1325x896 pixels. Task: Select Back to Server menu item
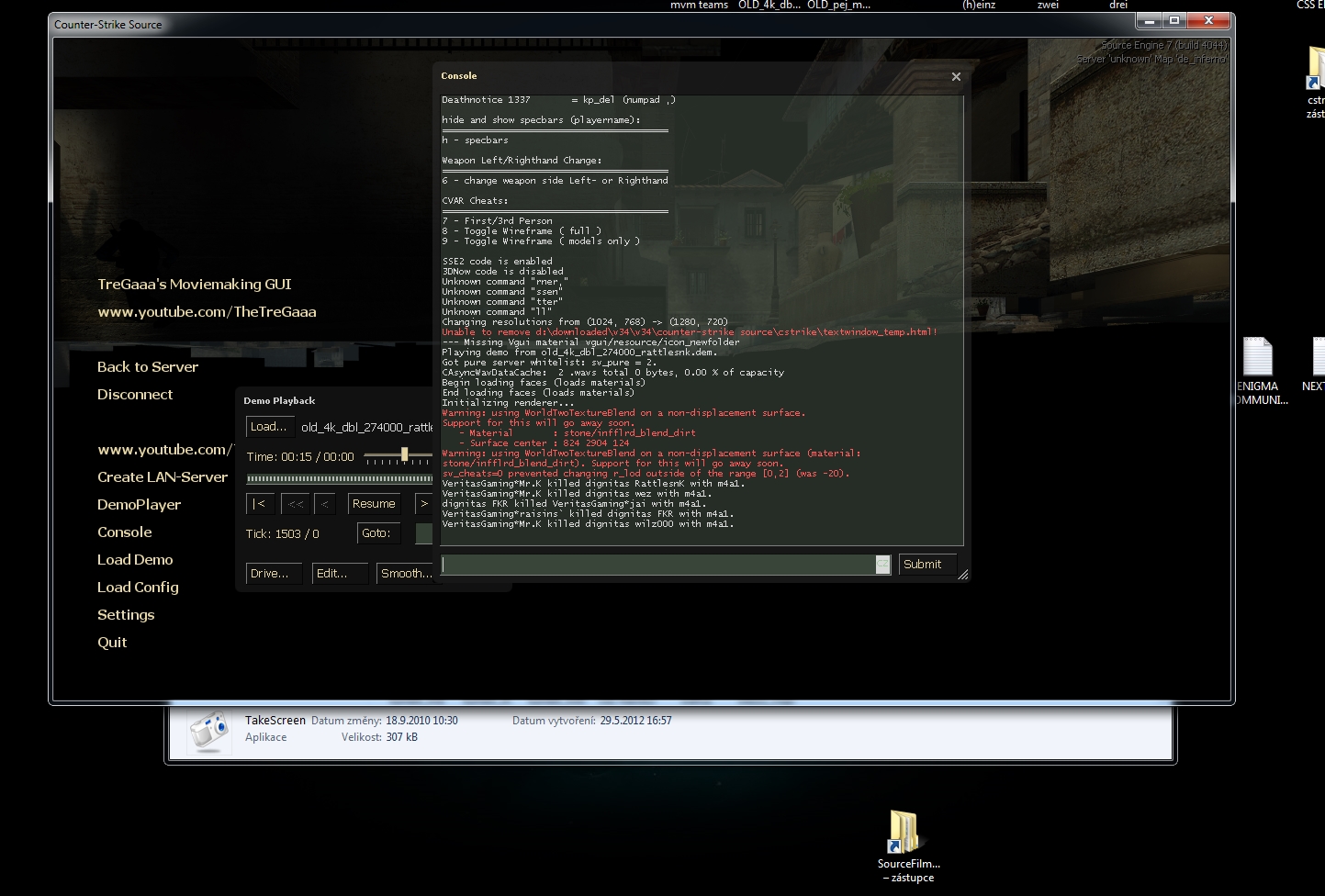coord(148,367)
